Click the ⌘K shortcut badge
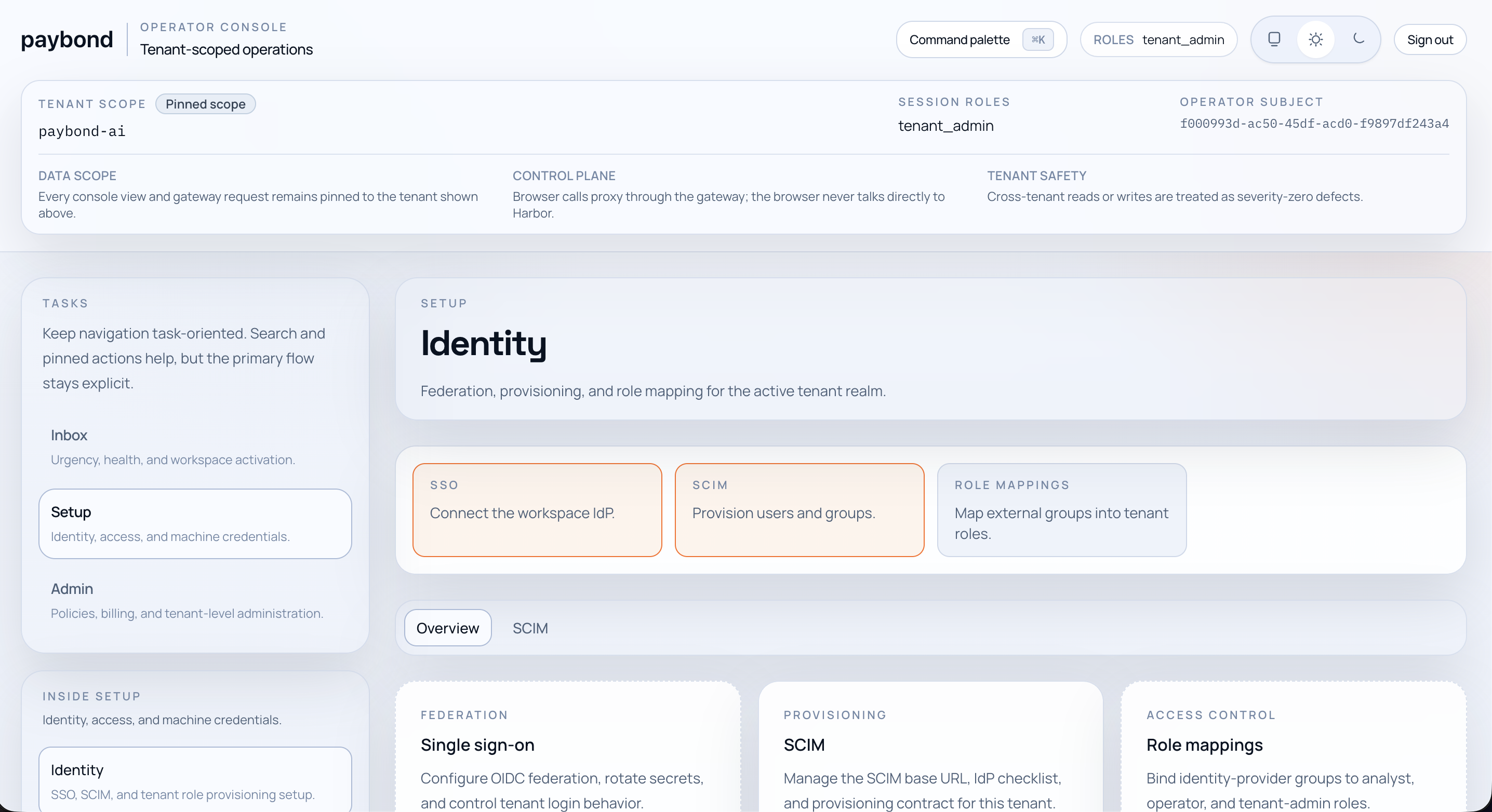 (x=1037, y=39)
